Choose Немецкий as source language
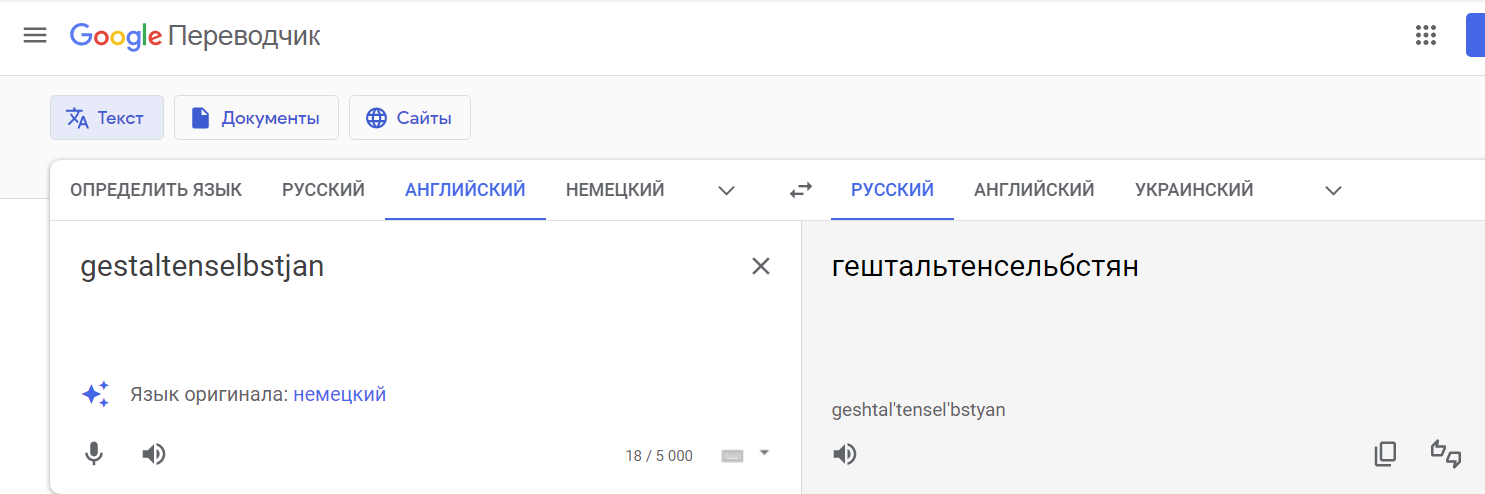 click(x=615, y=190)
